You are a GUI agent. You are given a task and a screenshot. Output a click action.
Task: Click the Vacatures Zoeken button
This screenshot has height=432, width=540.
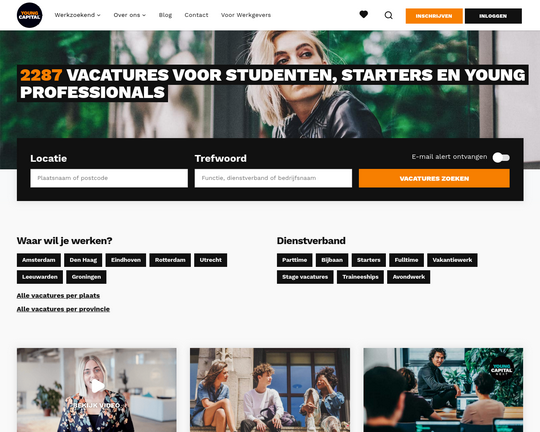click(x=434, y=178)
